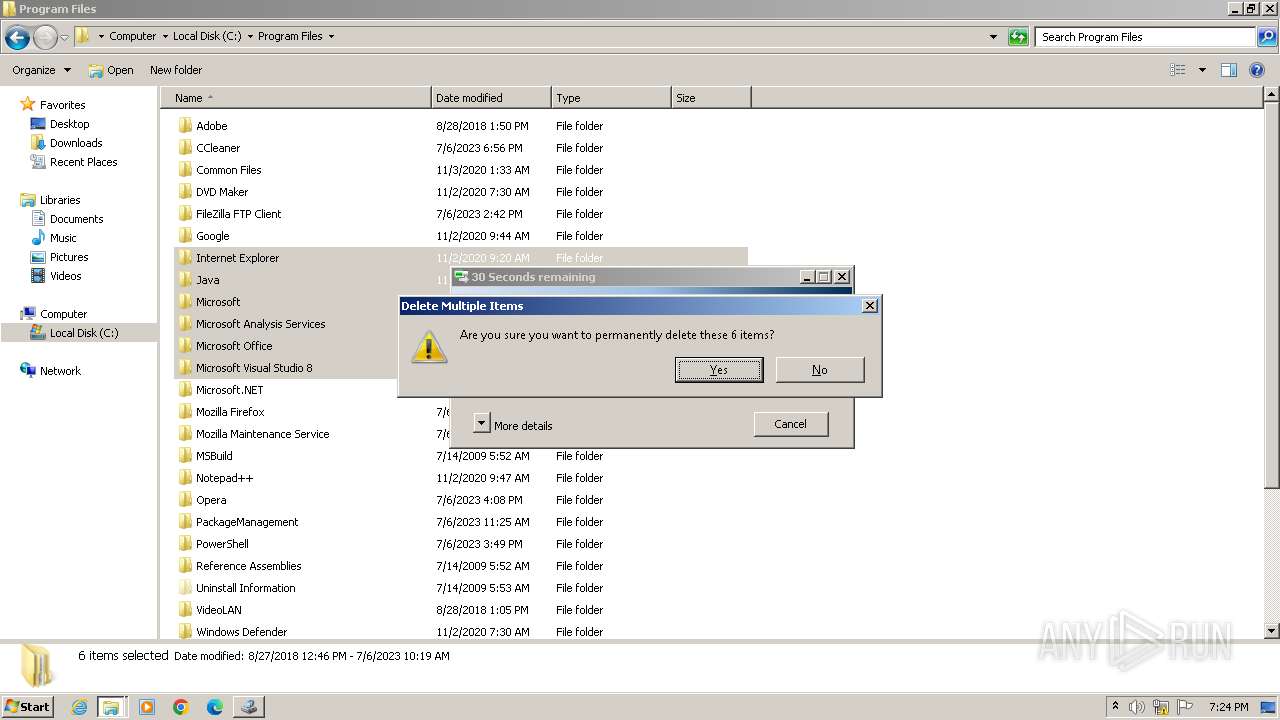Select the Opera folder icon
This screenshot has height=720, width=1280.
[x=185, y=500]
